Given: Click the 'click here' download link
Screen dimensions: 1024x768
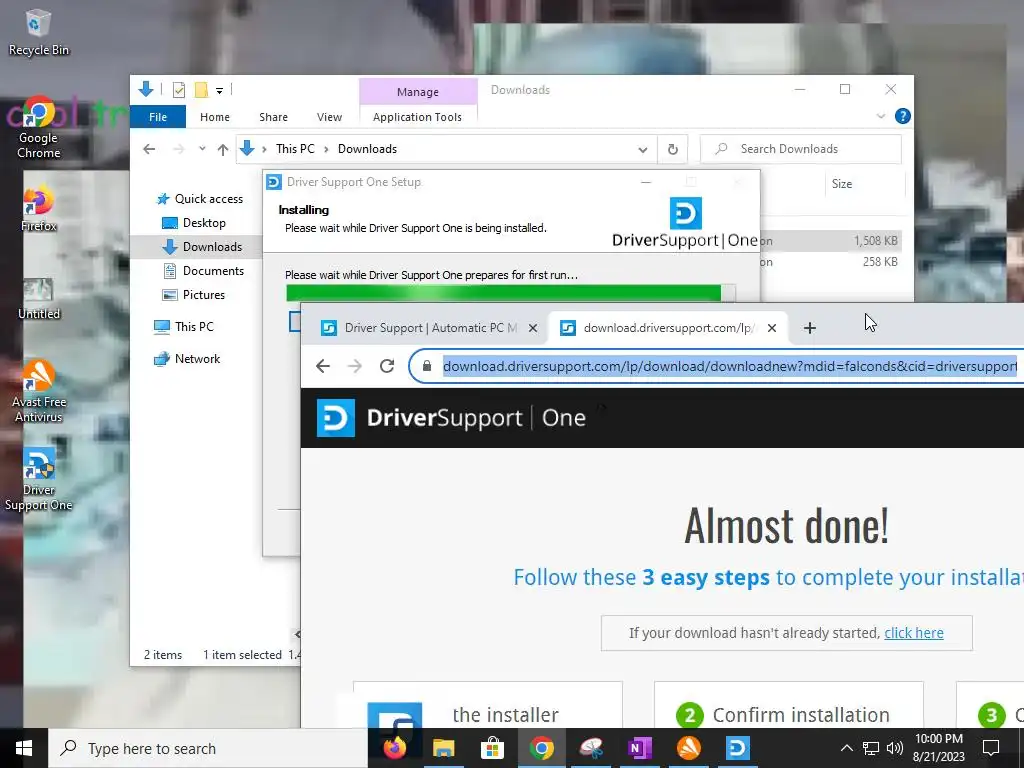Looking at the screenshot, I should pos(914,633).
